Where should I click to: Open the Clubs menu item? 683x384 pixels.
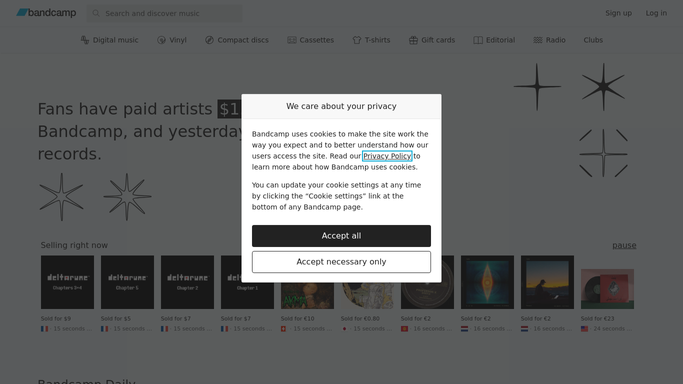click(x=593, y=40)
